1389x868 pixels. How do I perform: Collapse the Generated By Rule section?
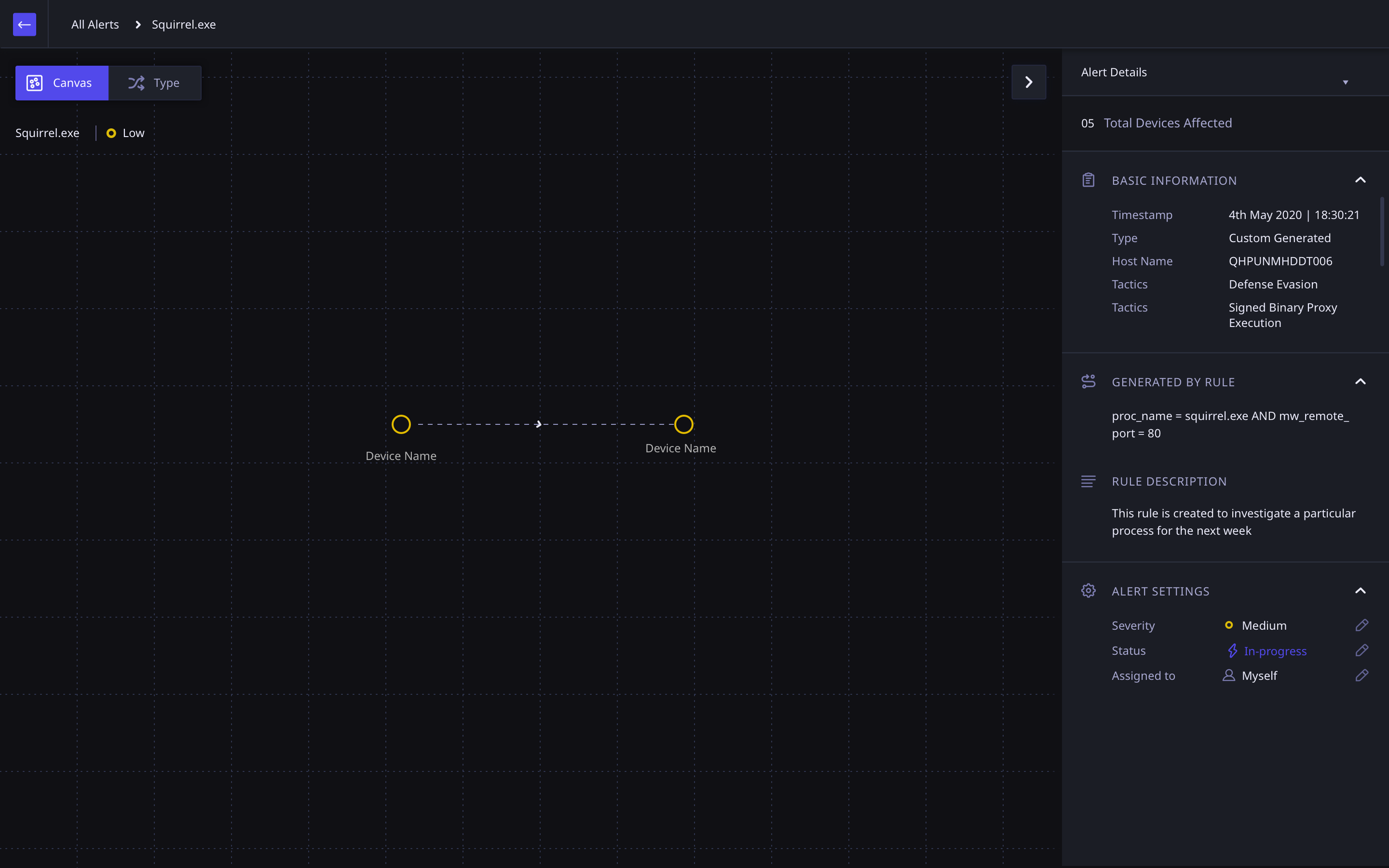pos(1360,382)
